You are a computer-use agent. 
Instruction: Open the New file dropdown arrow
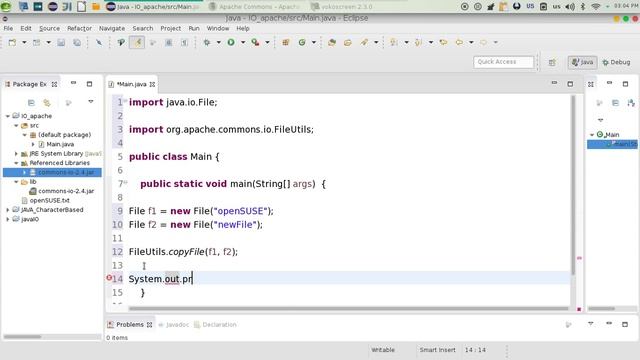24,42
